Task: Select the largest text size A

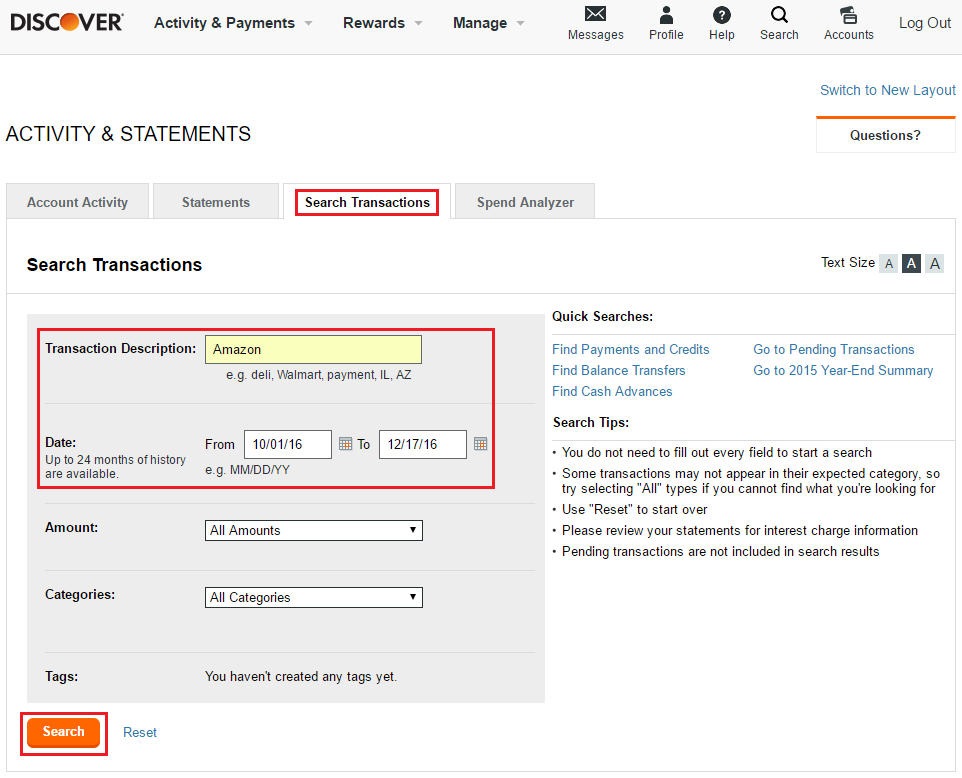Action: click(x=934, y=264)
